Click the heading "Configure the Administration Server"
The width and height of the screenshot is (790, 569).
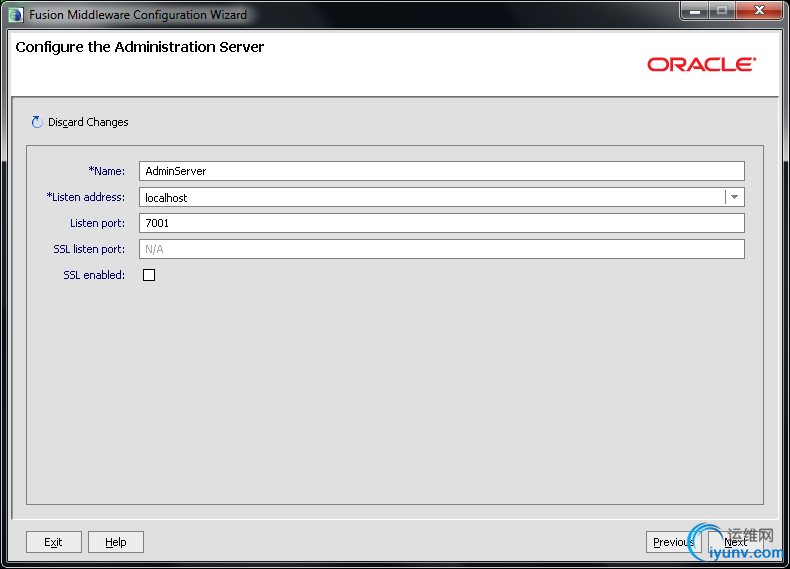pyautogui.click(x=140, y=47)
